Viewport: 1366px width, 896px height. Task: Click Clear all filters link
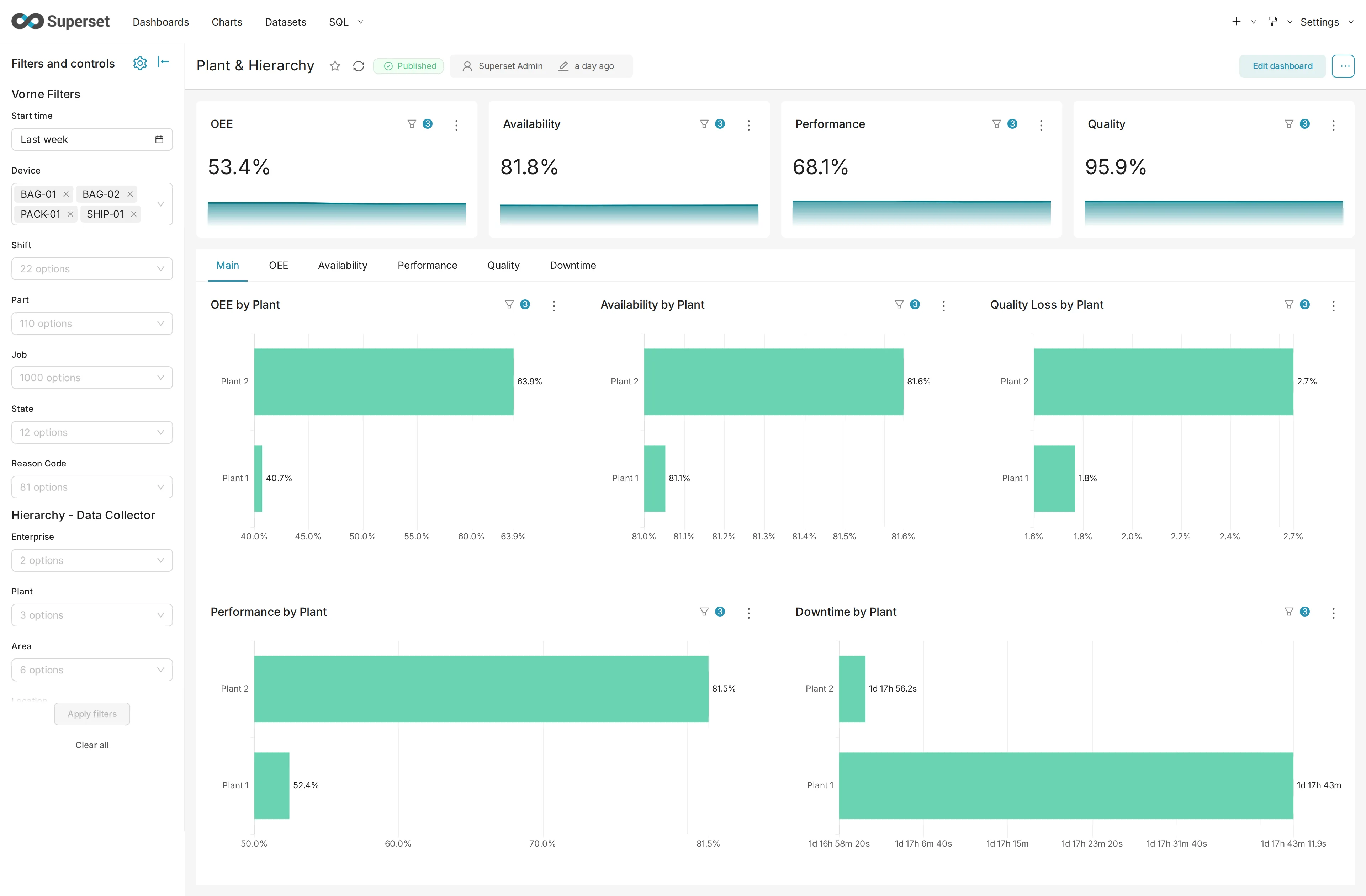click(x=92, y=745)
